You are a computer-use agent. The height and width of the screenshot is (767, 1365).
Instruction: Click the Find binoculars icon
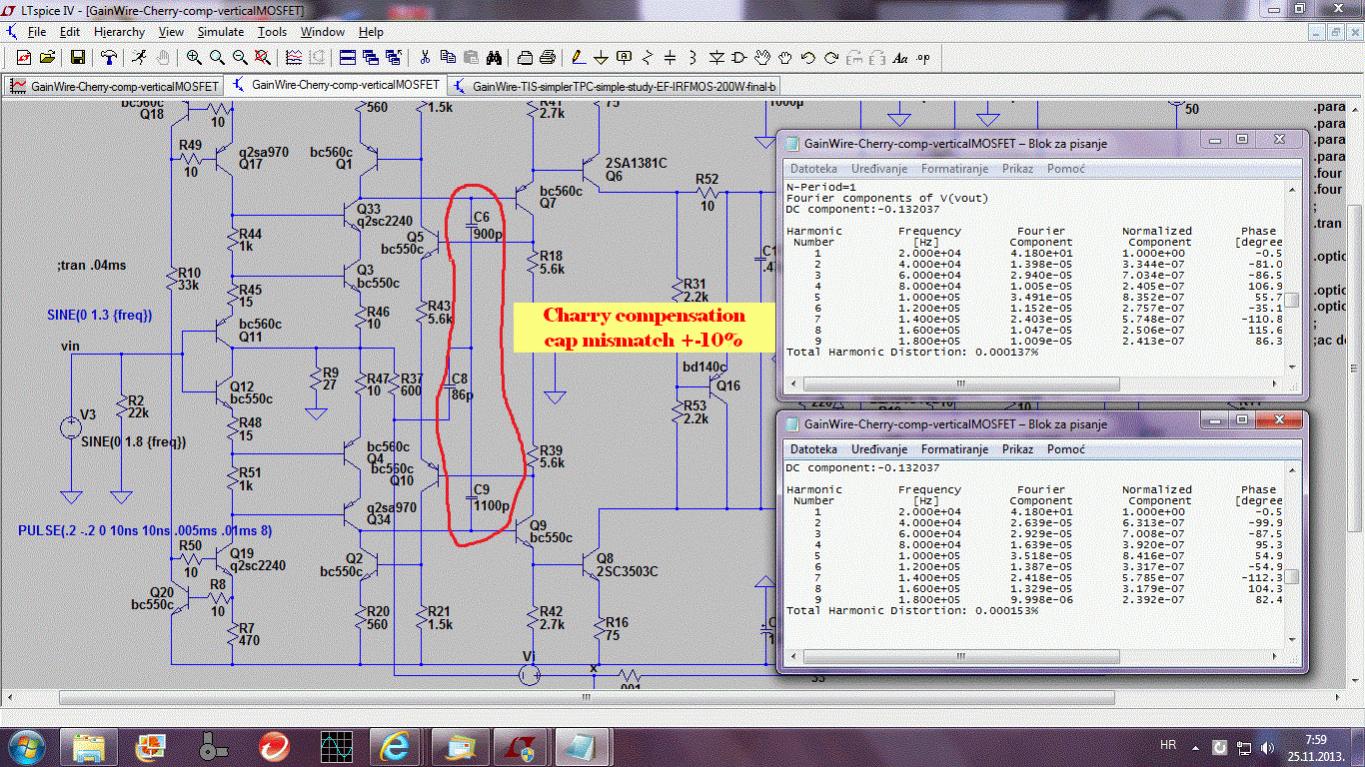coord(494,58)
